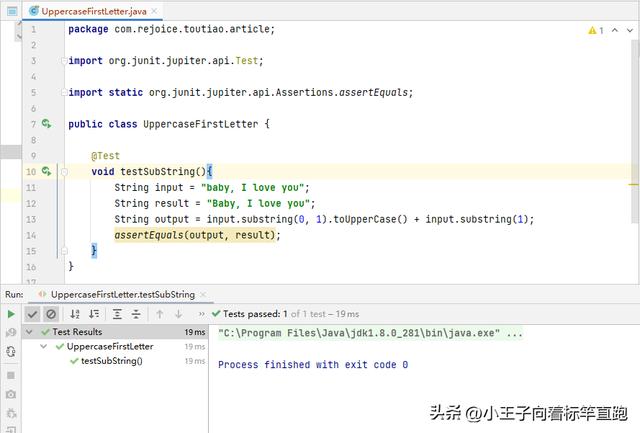Close the UppercaseFirstLetter.testSubString run tab
The width and height of the screenshot is (640, 433).
203,294
